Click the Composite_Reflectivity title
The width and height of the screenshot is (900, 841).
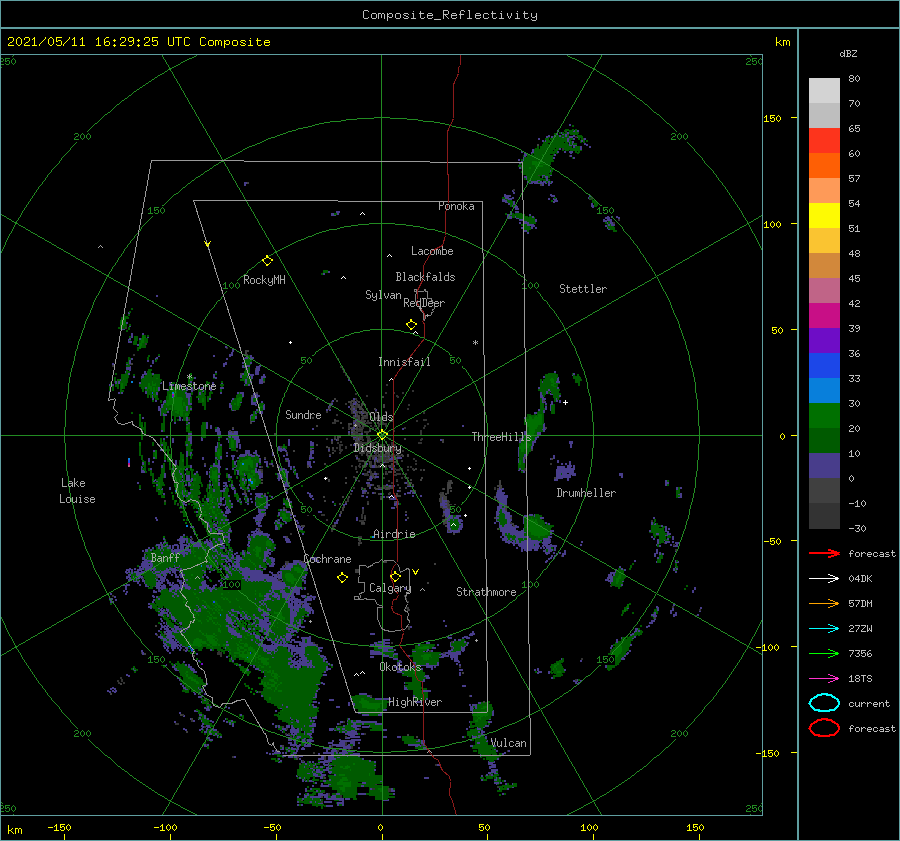[x=450, y=15]
